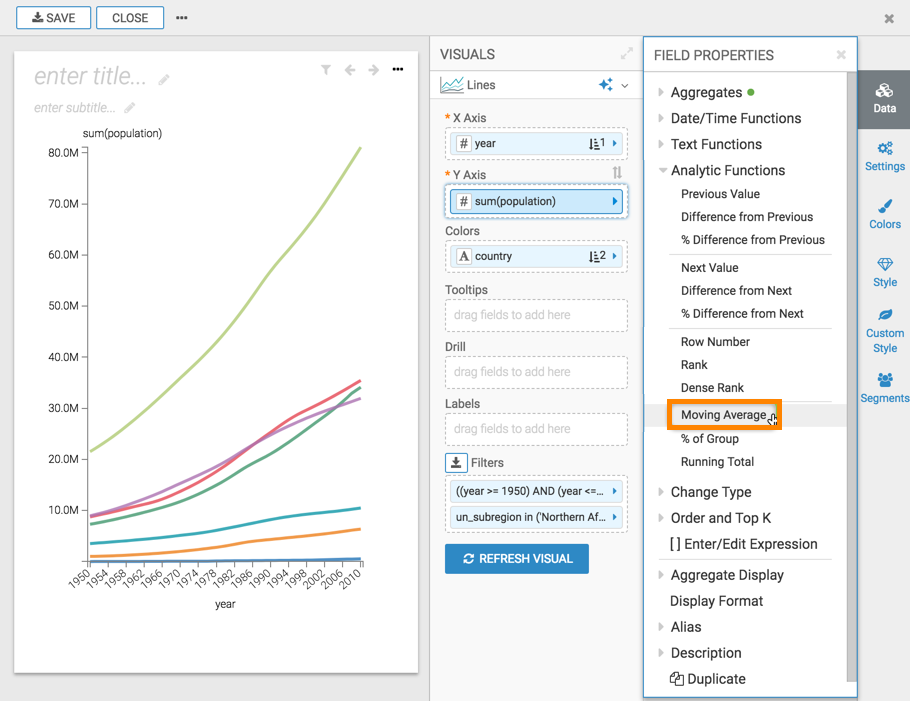Swap X and Y axes icon
The height and width of the screenshot is (701, 910).
[617, 173]
